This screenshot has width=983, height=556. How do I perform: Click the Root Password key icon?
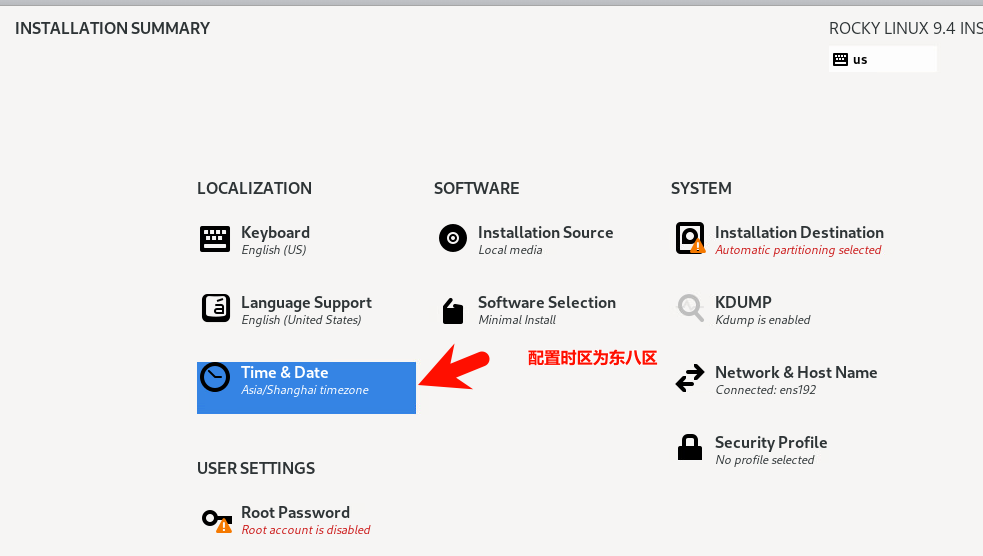click(217, 520)
